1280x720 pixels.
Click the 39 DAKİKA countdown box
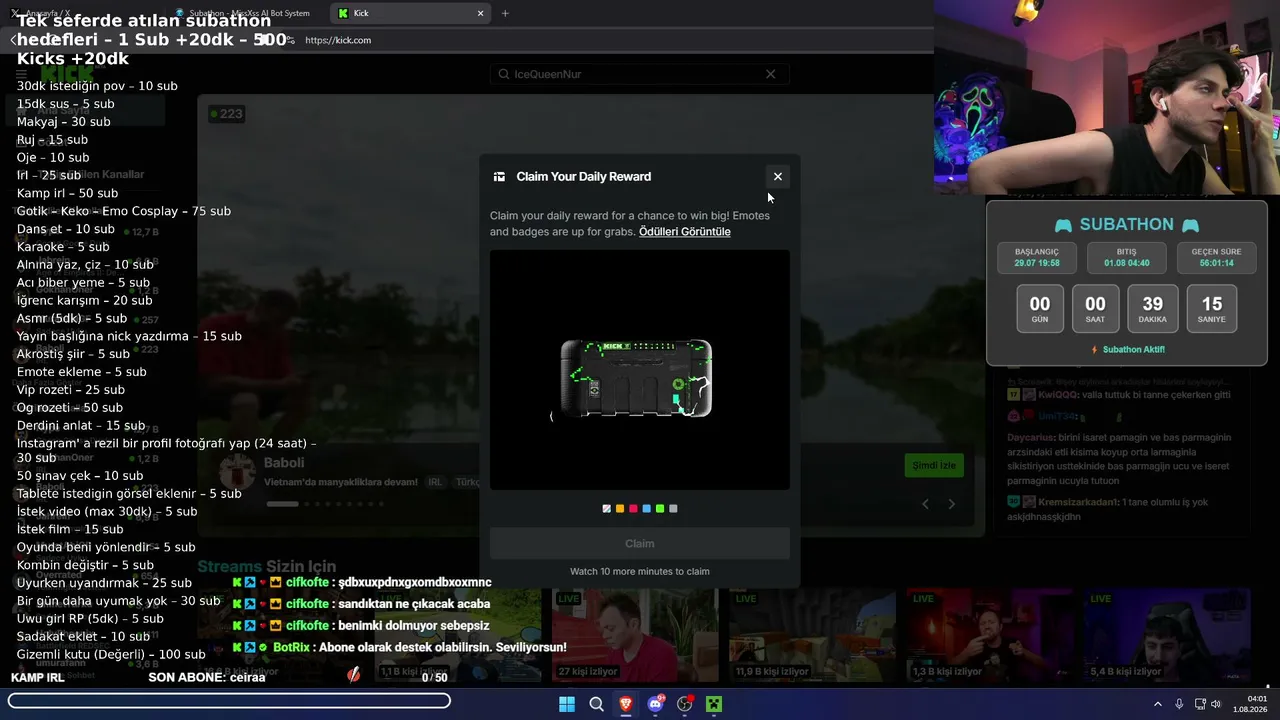(1152, 309)
